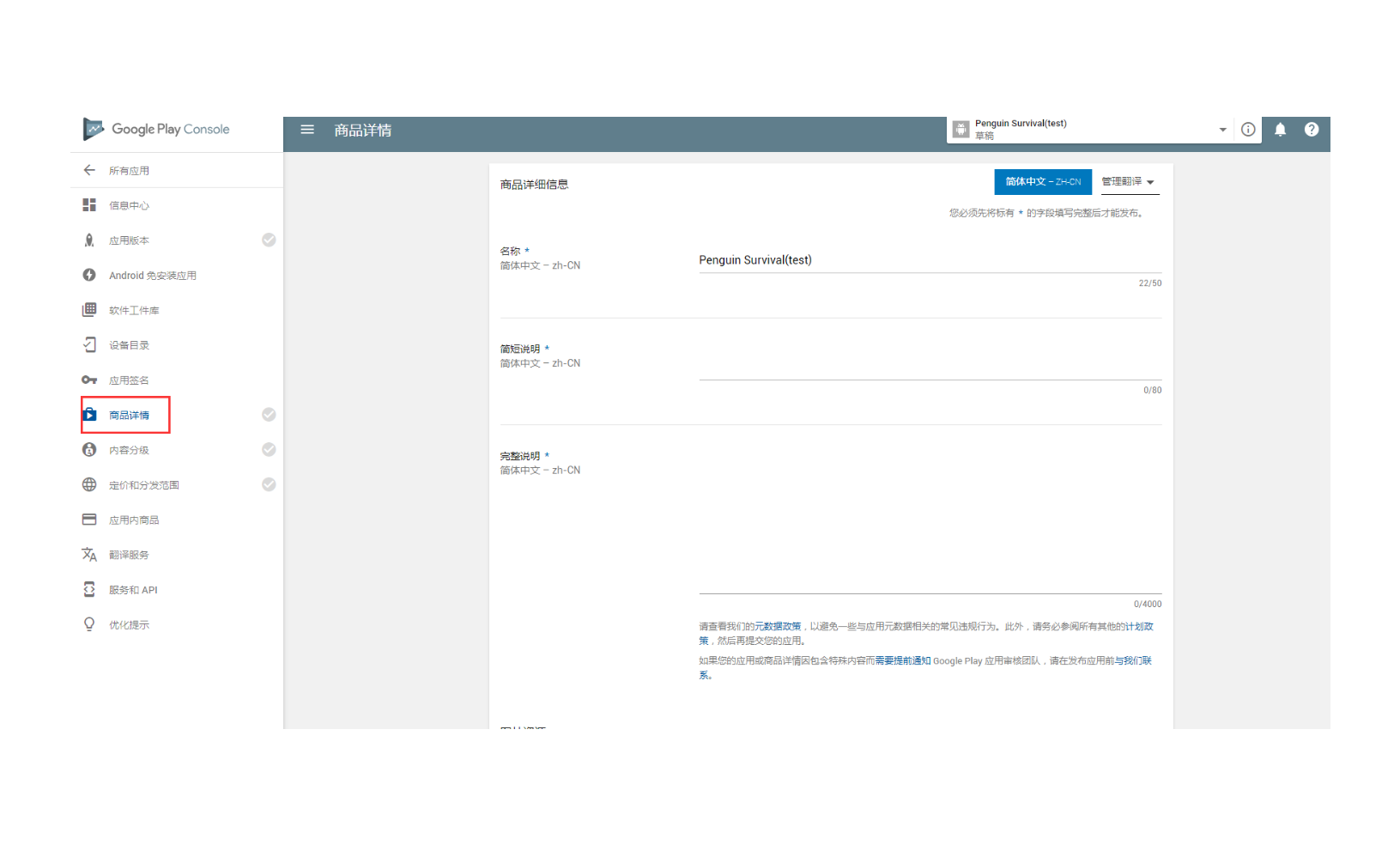The width and height of the screenshot is (1400, 845).
Task: Go to 所有应用
Action: coord(129,171)
